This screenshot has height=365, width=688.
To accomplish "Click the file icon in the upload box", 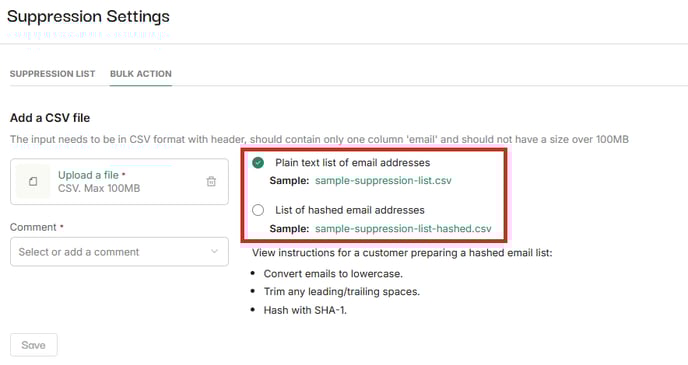I will tap(33, 182).
